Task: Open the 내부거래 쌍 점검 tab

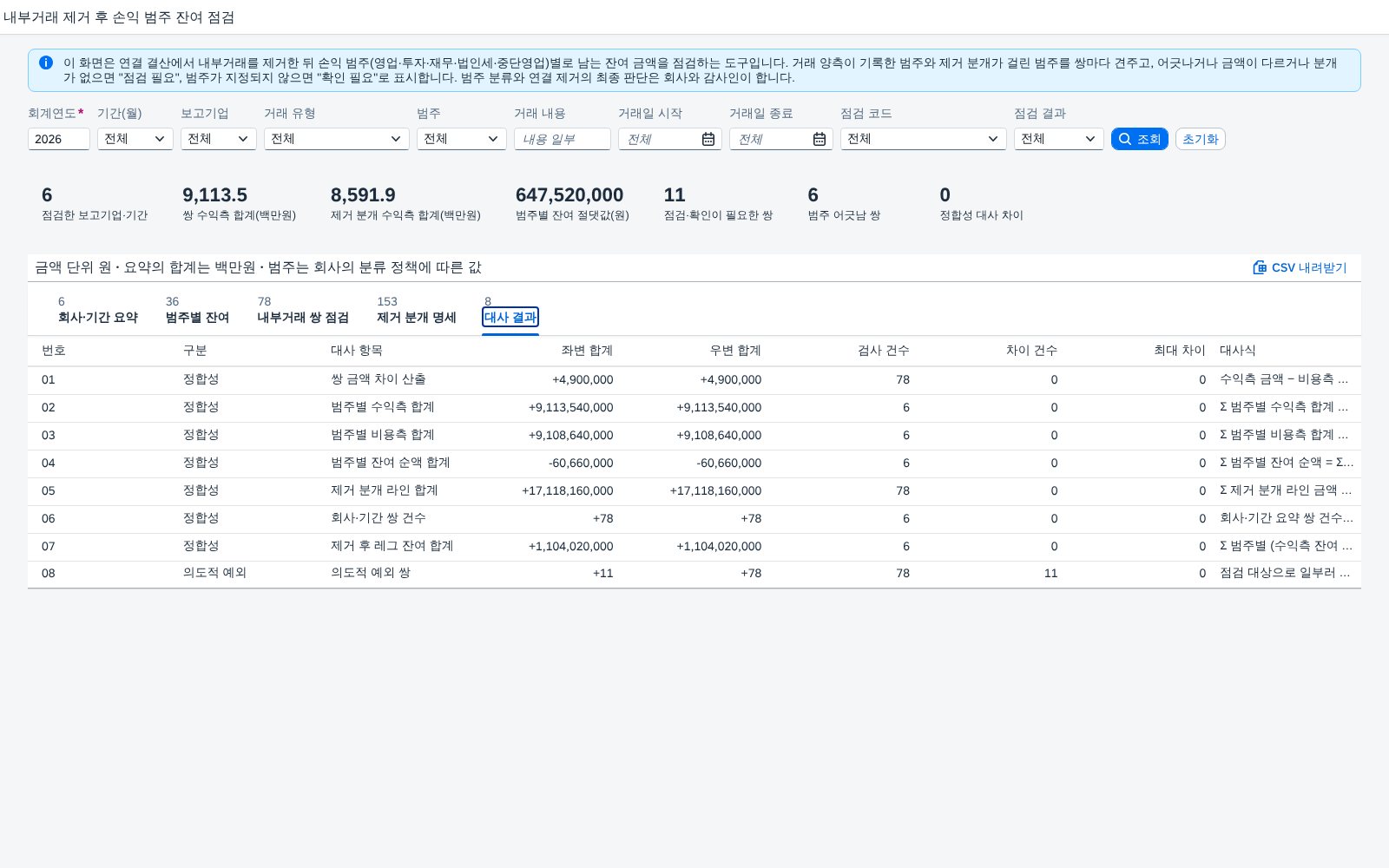Action: tap(303, 318)
